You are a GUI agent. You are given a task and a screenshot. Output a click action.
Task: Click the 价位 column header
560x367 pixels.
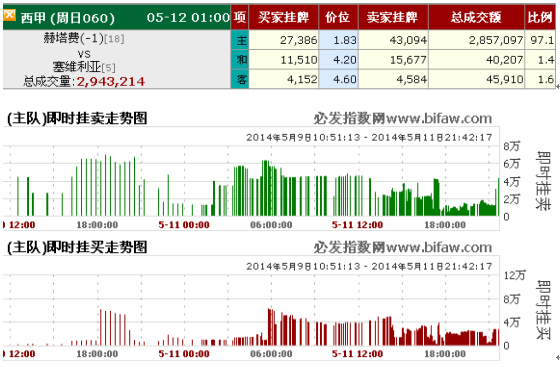pos(338,17)
